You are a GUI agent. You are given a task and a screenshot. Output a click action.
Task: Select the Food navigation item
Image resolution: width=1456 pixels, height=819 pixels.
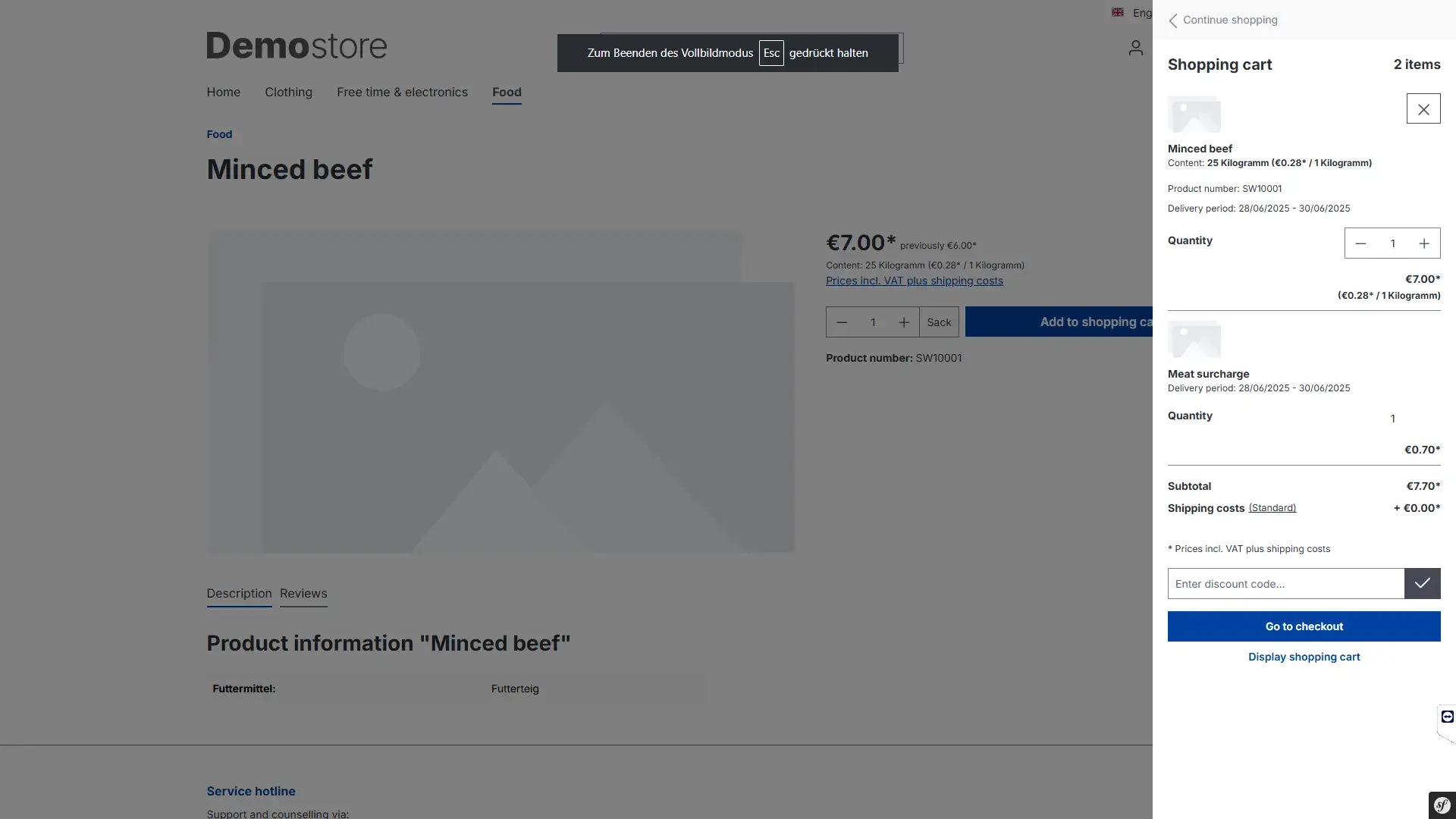507,93
